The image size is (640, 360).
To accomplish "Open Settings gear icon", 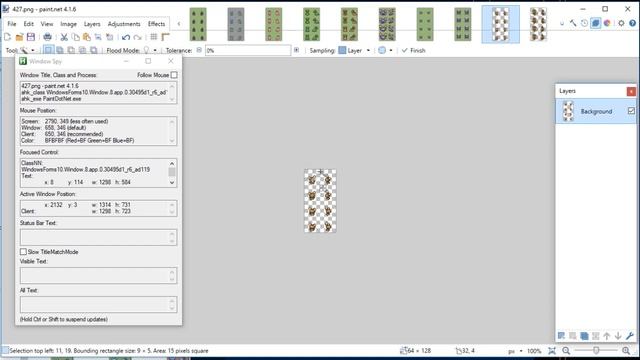I will (x=621, y=24).
